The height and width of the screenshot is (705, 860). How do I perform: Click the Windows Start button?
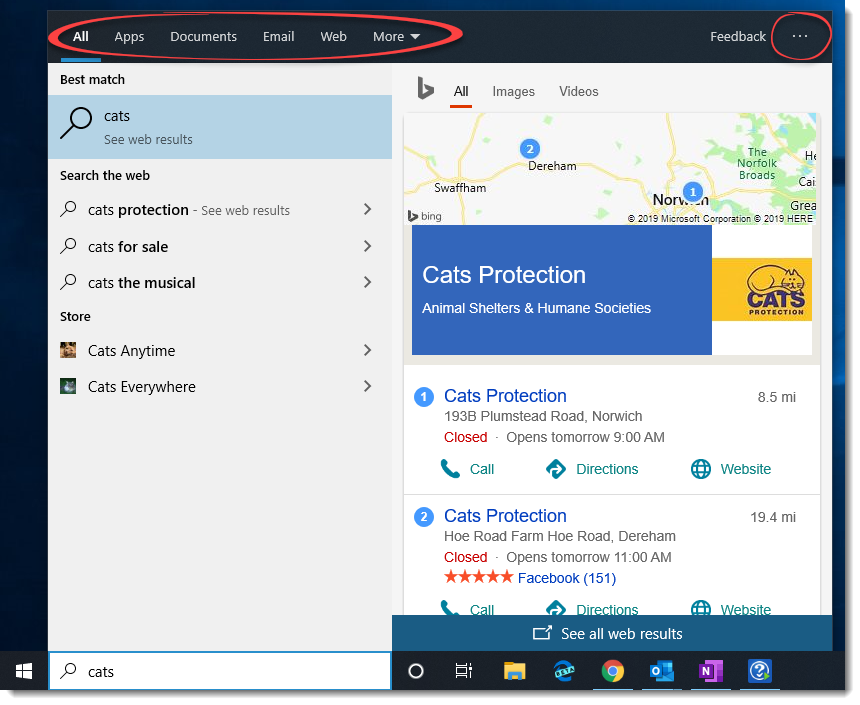pyautogui.click(x=23, y=671)
